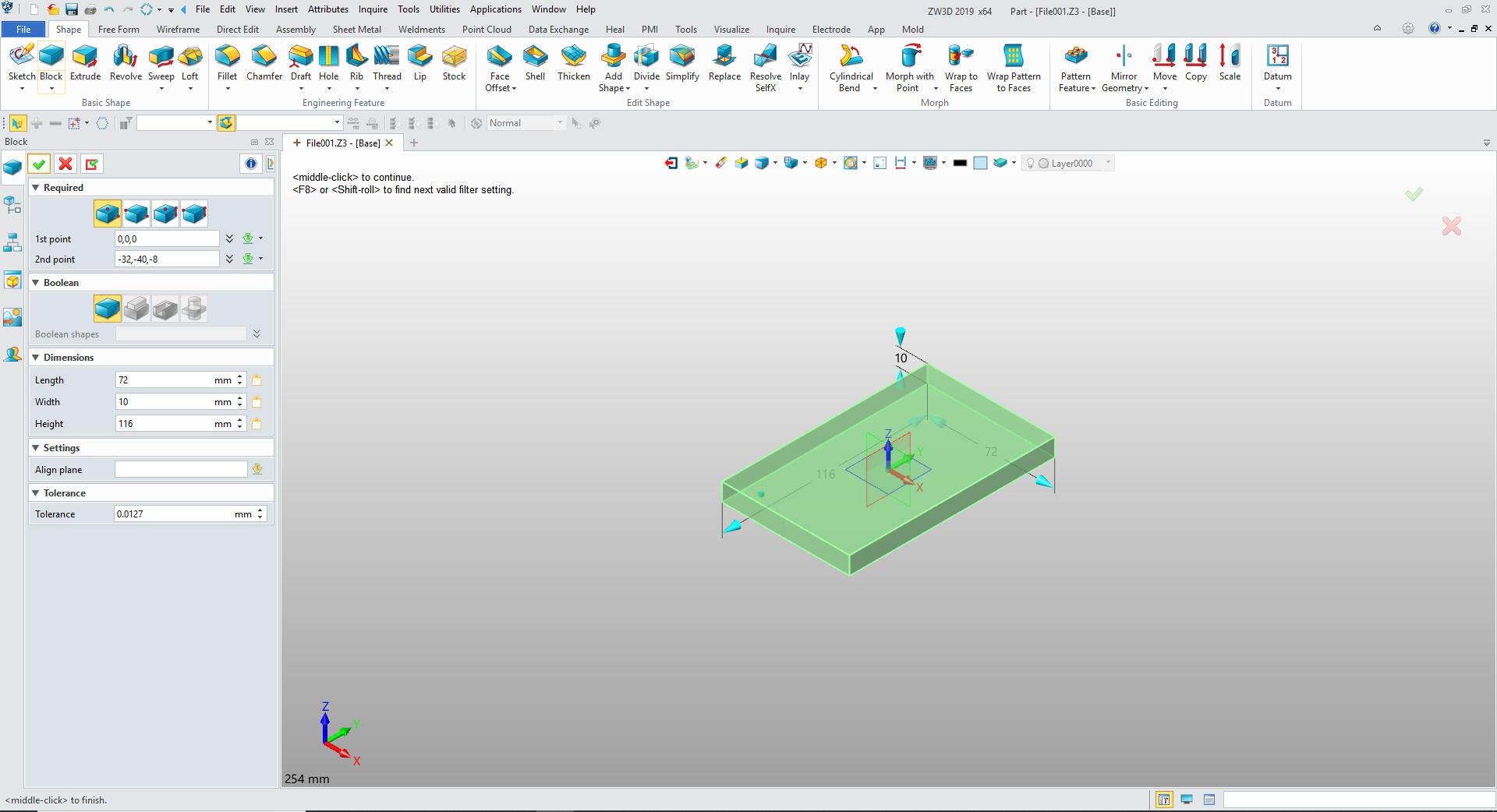This screenshot has height=812, width=1497.
Task: Open the Hole tool
Action: pos(329,62)
